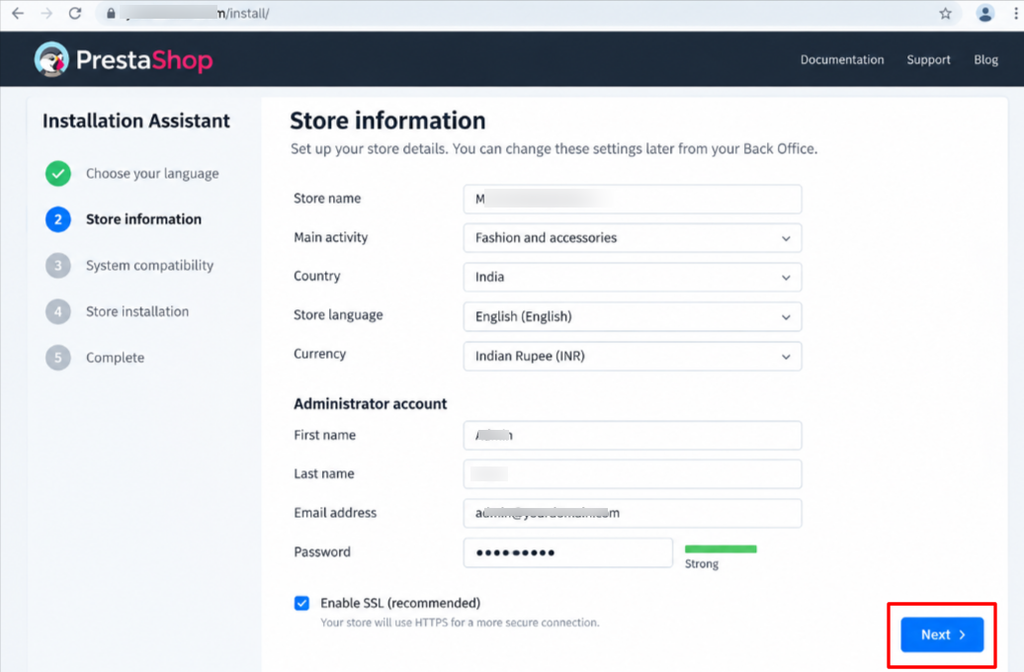
Task: Click the green checkmark step icon
Action: [x=58, y=174]
